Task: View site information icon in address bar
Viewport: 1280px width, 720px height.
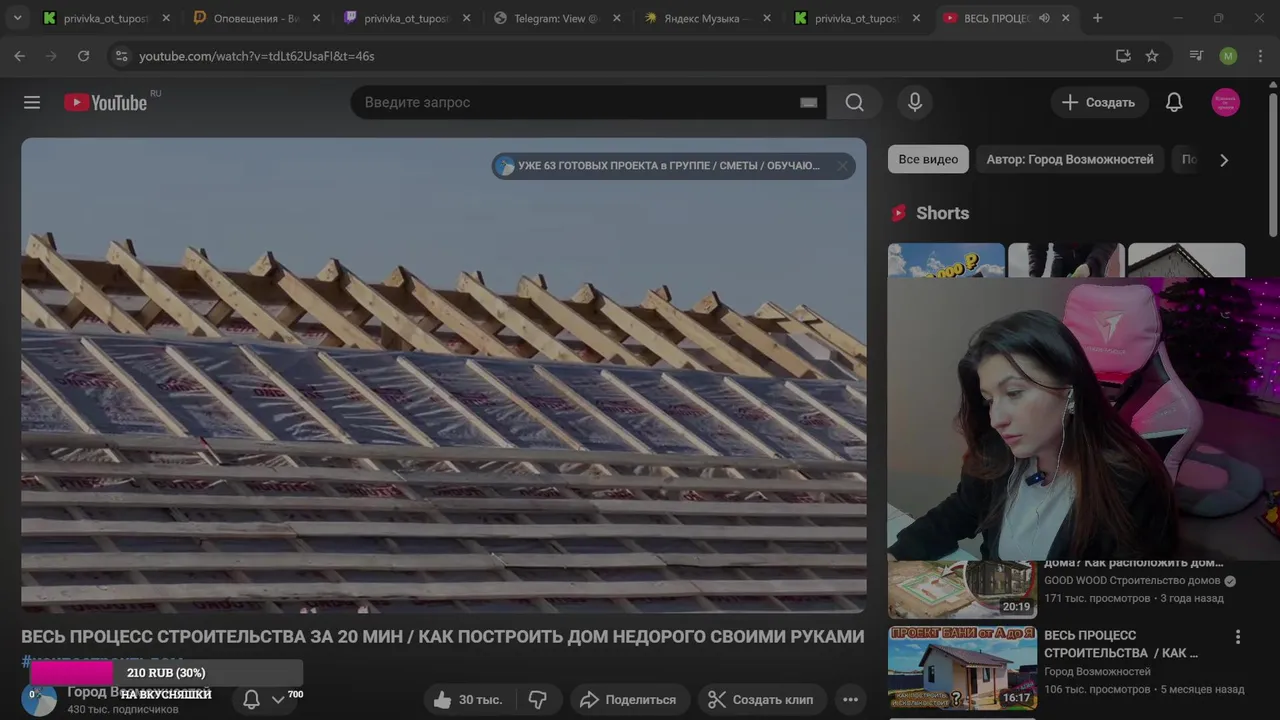Action: tap(121, 56)
